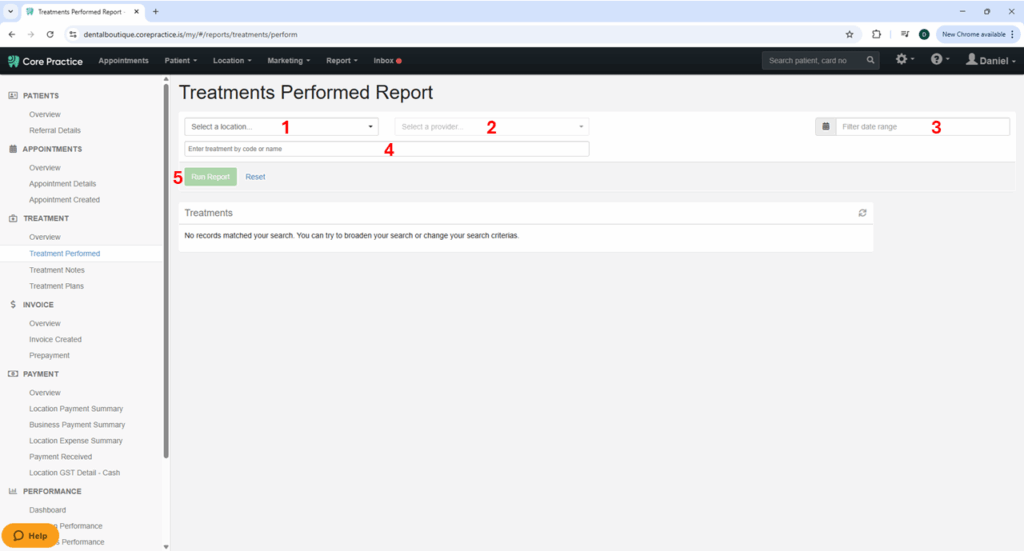Viewport: 1024px width, 551px height.
Task: Open the Report menu dropdown
Action: (x=342, y=61)
